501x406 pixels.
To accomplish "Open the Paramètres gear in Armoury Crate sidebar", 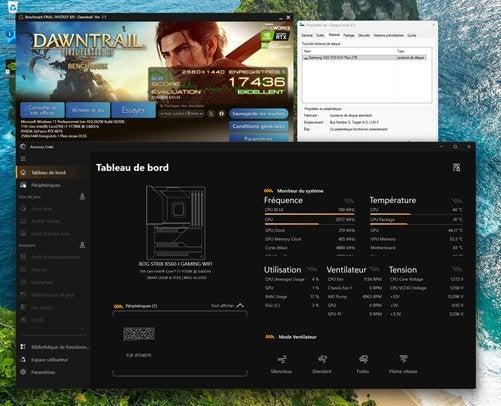I will [23, 372].
